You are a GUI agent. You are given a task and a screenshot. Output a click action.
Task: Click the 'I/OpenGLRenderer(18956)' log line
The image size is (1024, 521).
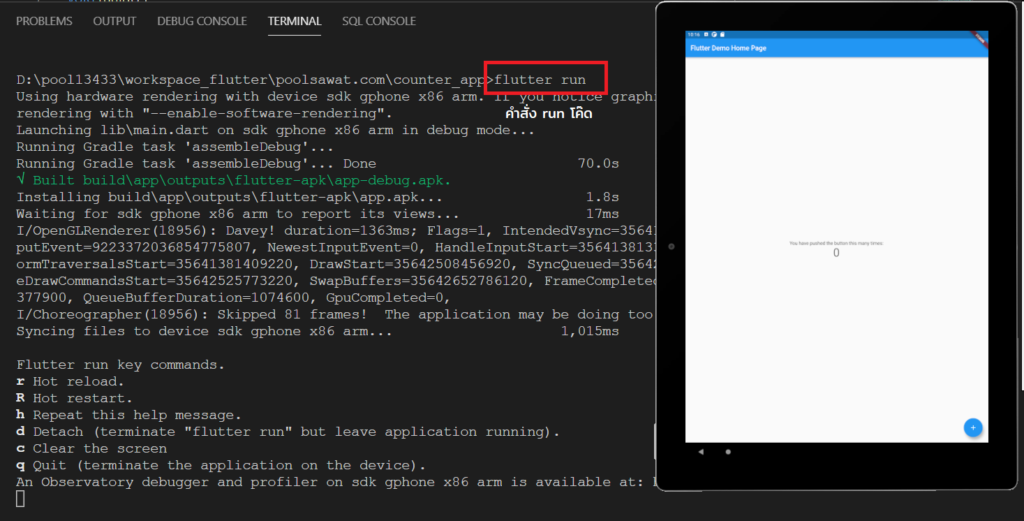(x=336, y=231)
